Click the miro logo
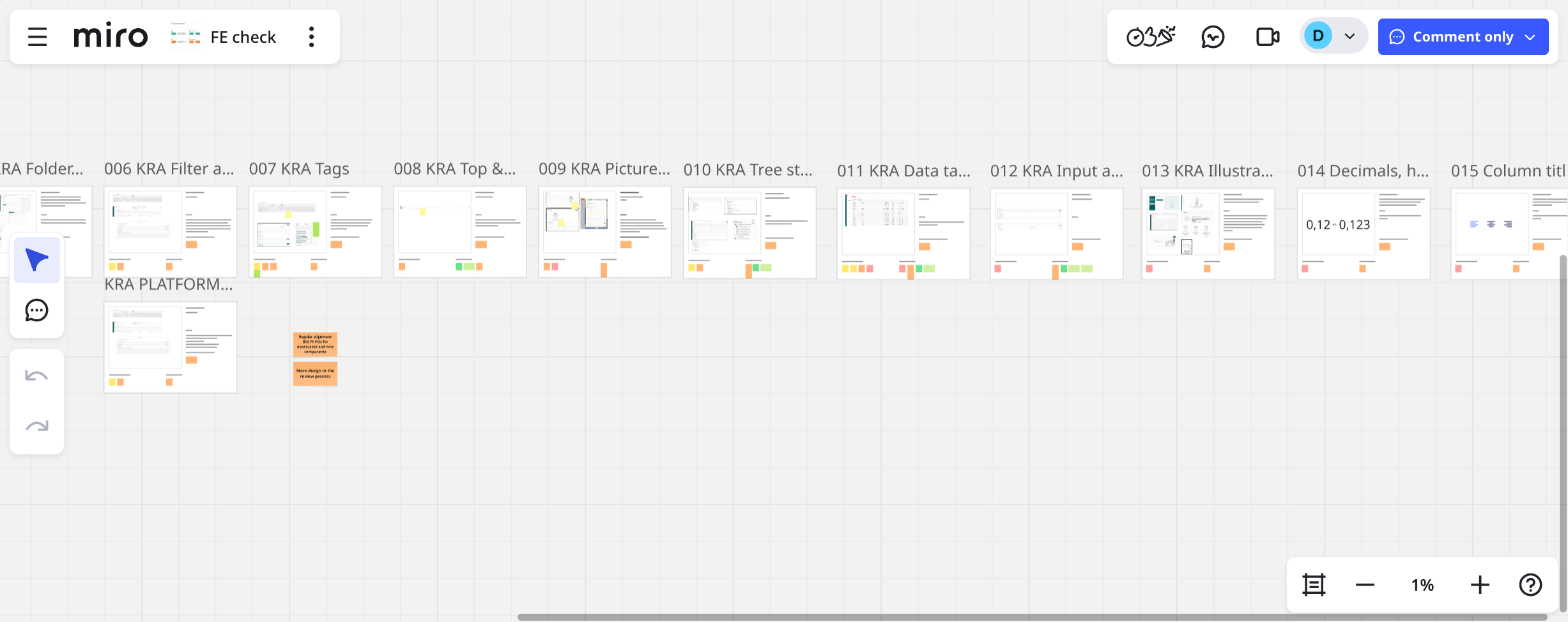The width and height of the screenshot is (1568, 622). pos(111,36)
